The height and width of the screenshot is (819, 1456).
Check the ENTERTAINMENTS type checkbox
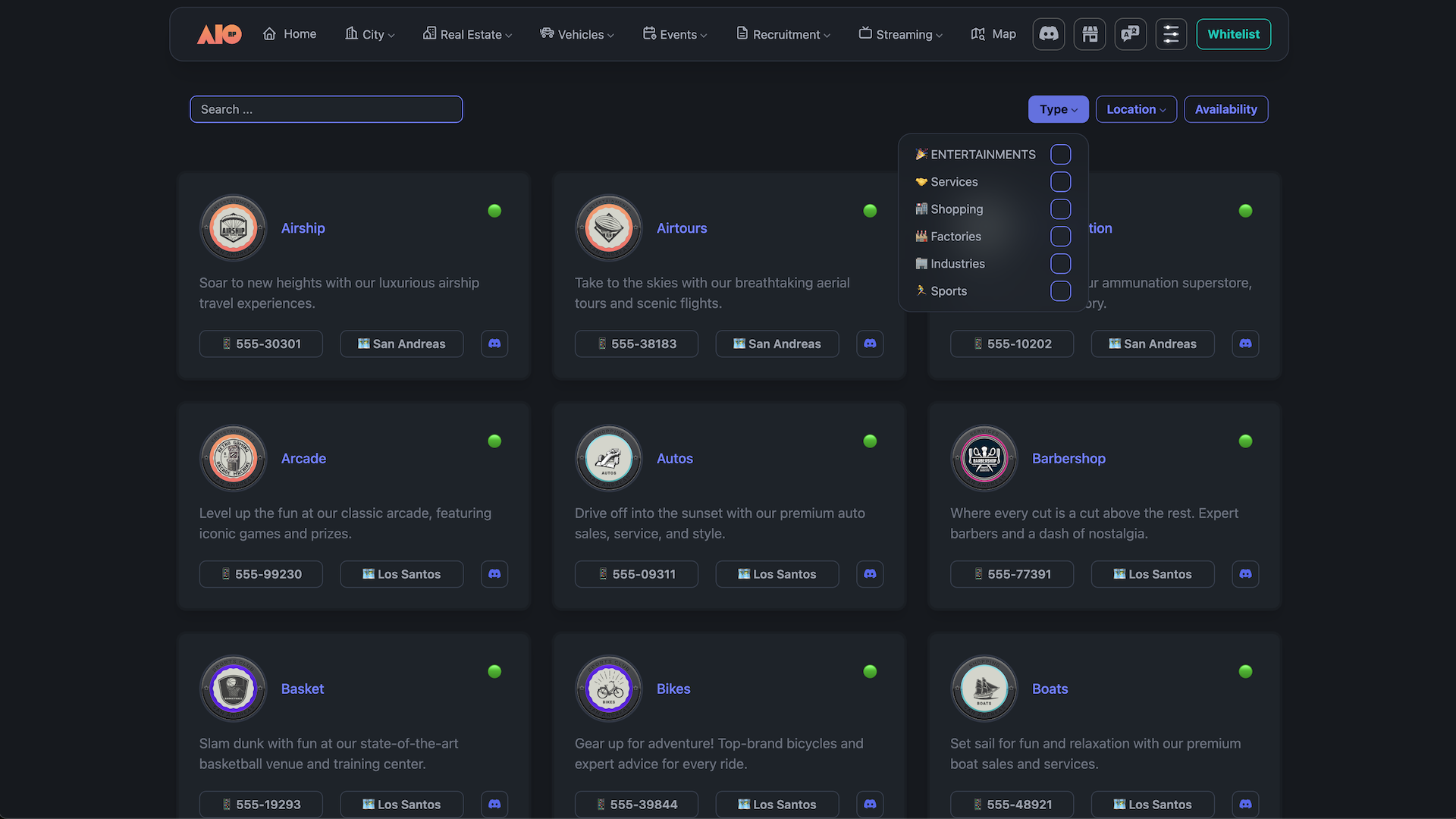coord(1060,155)
